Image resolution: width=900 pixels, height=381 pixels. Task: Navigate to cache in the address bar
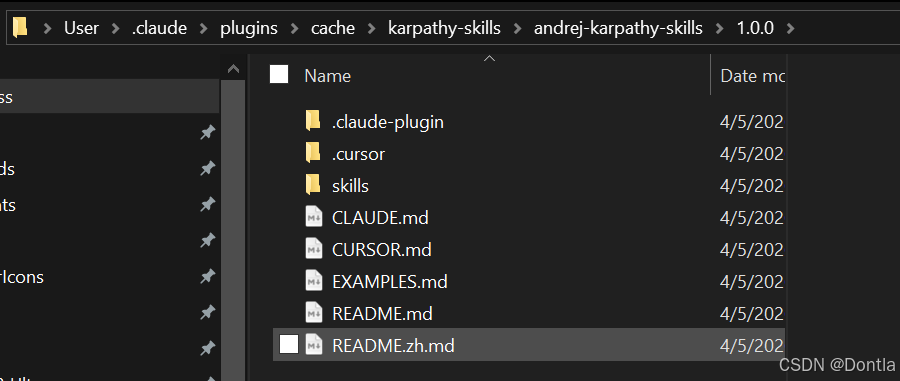(x=333, y=28)
